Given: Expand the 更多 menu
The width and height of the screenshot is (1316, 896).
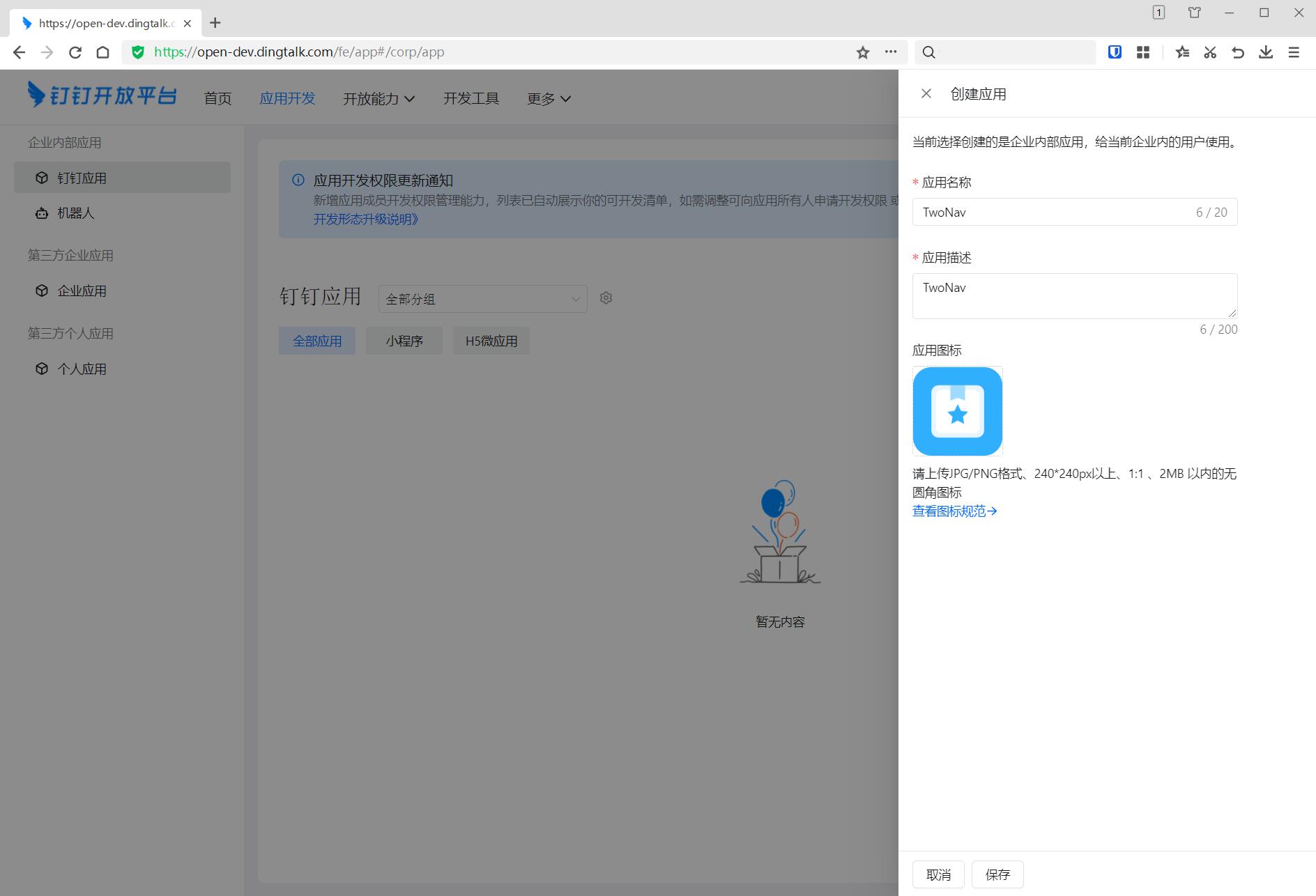Looking at the screenshot, I should click(549, 99).
